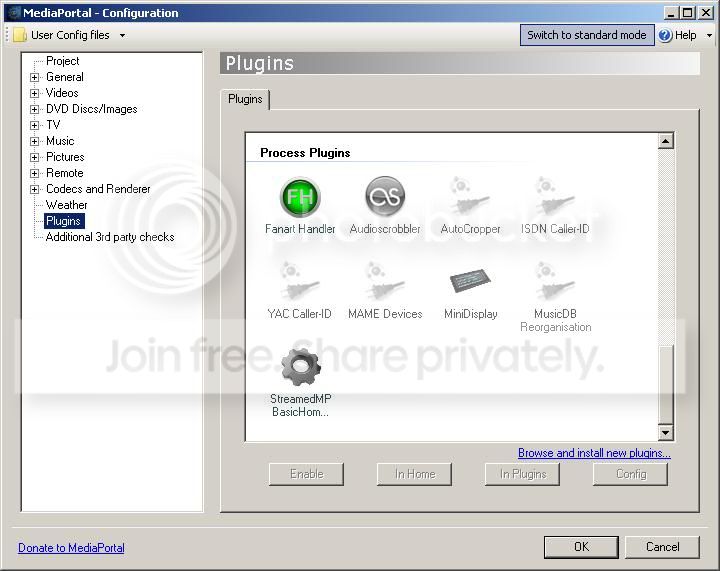720x571 pixels.
Task: Expand the General tree node
Action: tap(34, 77)
